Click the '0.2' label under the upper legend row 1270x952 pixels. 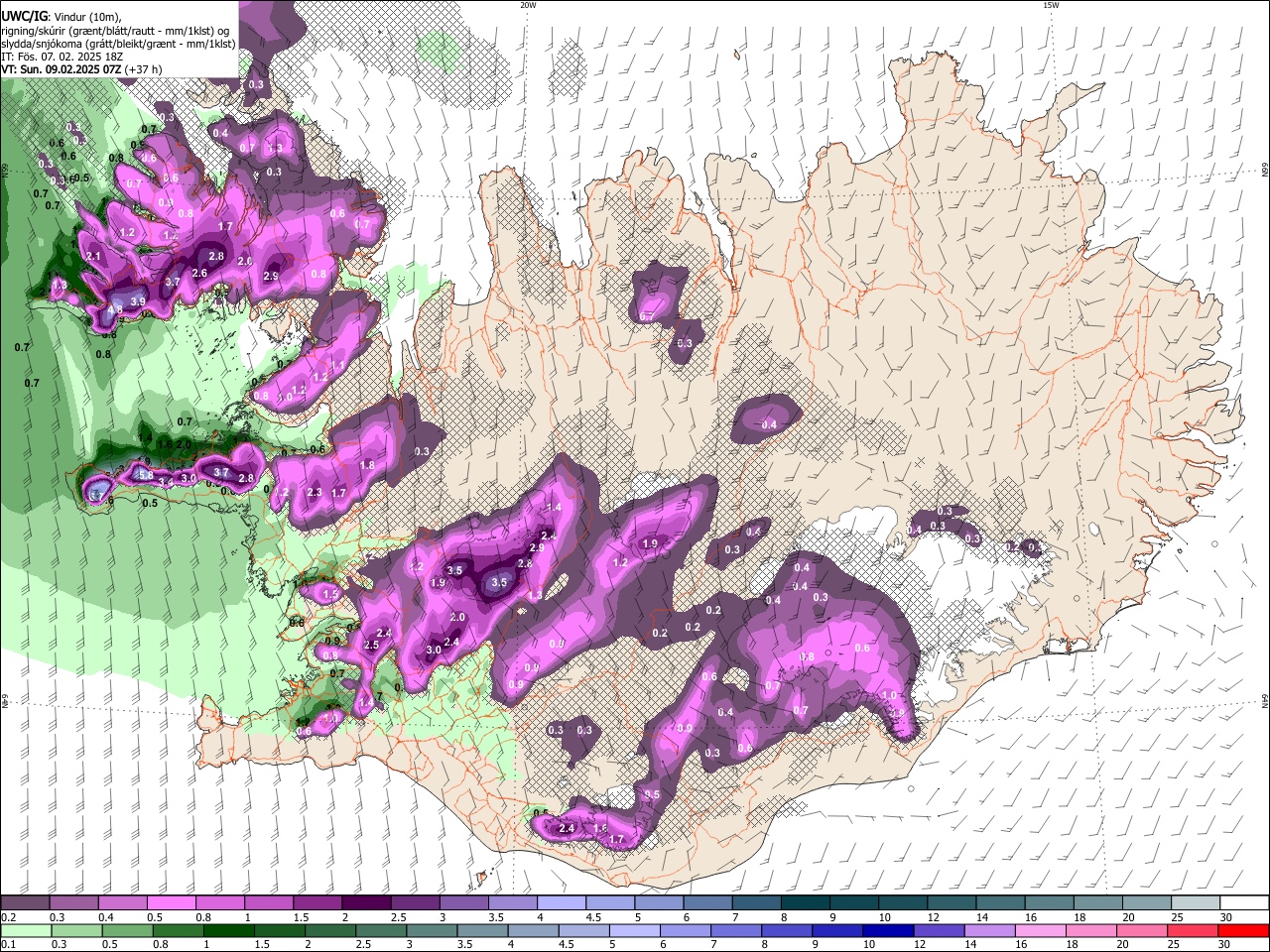point(7,917)
